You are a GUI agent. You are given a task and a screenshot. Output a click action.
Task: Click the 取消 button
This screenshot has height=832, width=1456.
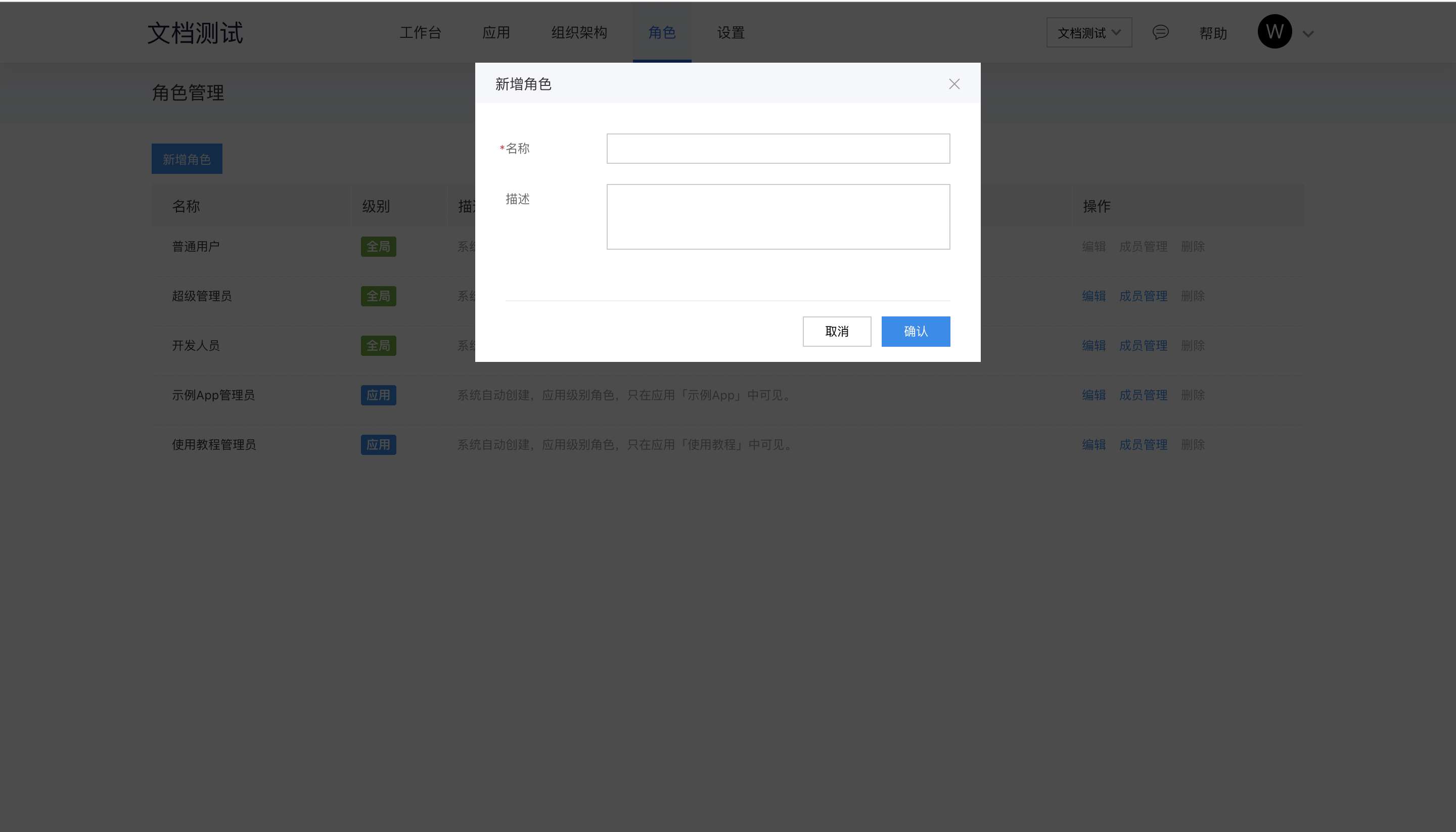(837, 332)
